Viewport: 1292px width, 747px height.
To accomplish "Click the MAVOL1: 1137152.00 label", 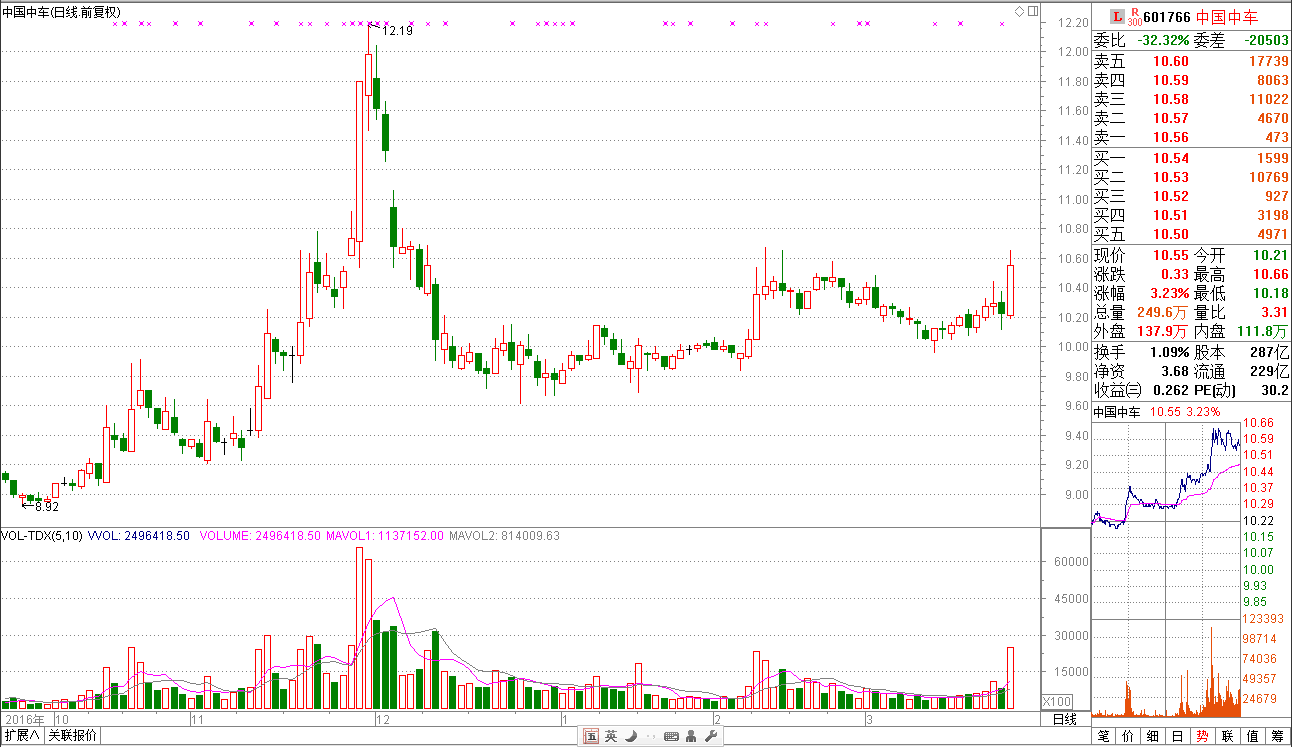I will [x=385, y=536].
